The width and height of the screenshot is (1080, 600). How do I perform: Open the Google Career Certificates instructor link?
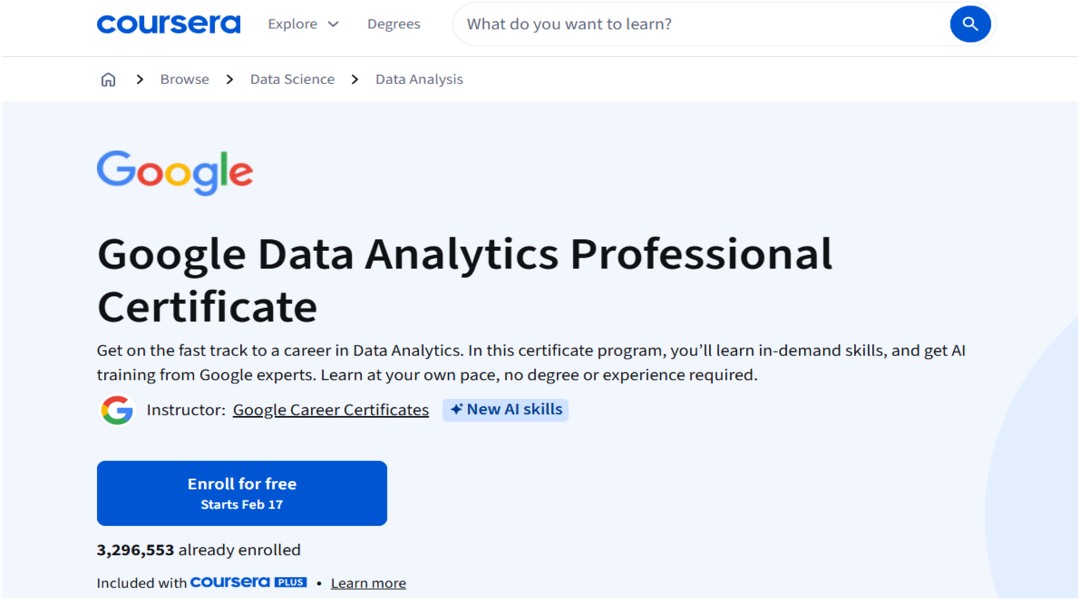coord(330,410)
